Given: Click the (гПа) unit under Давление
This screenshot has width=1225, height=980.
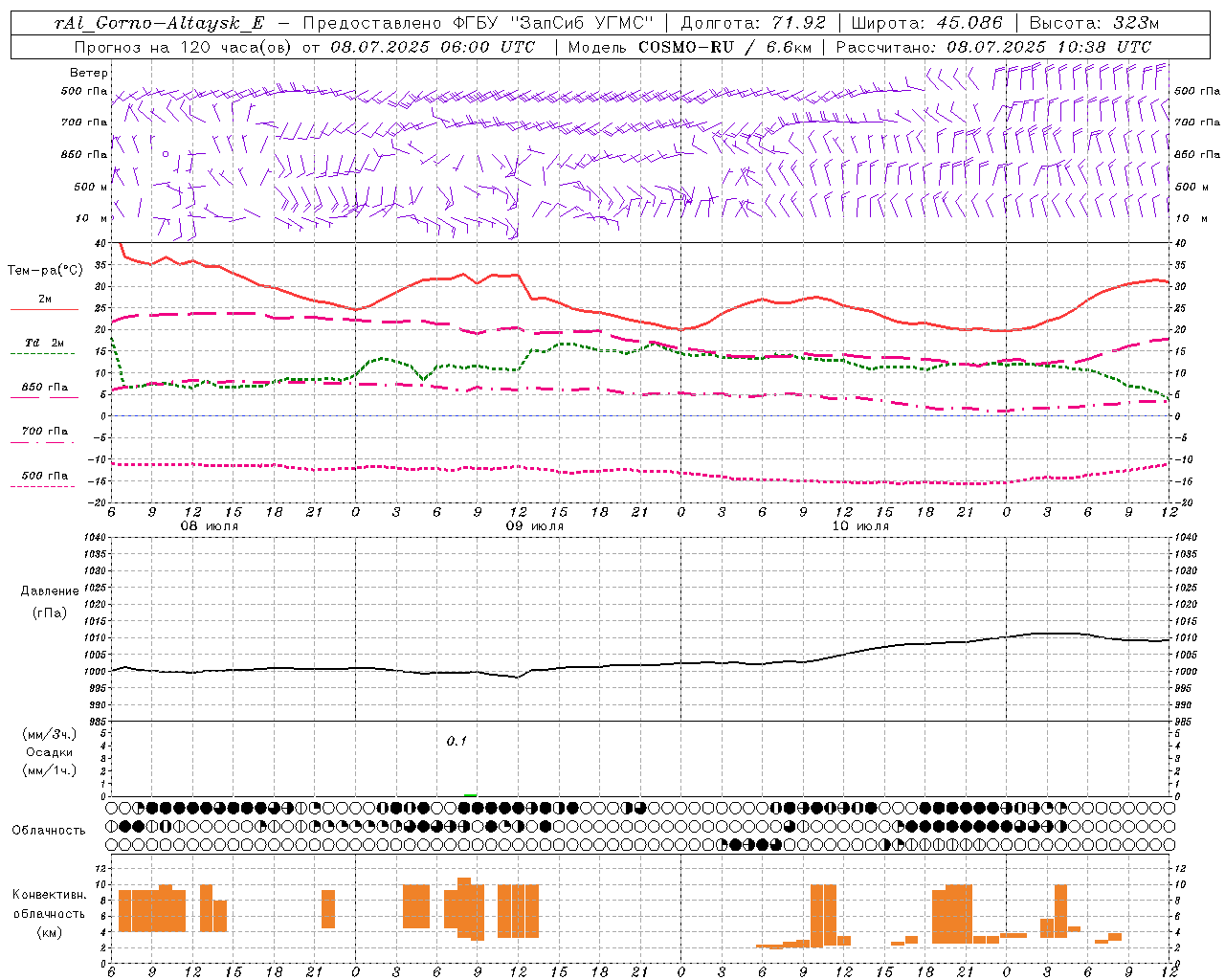Looking at the screenshot, I should (48, 613).
